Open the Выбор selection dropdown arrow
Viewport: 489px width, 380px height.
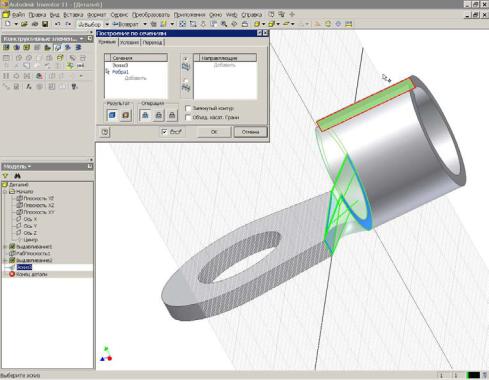click(107, 24)
